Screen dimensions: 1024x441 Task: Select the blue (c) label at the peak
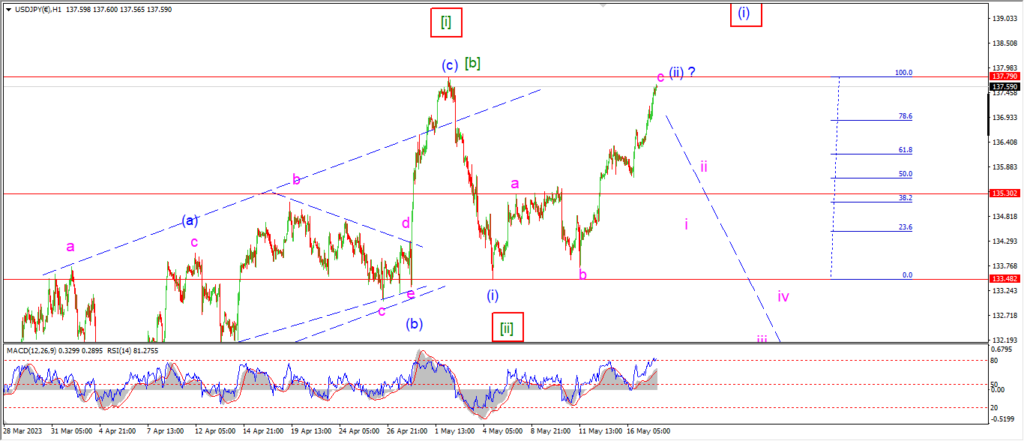[x=449, y=66]
